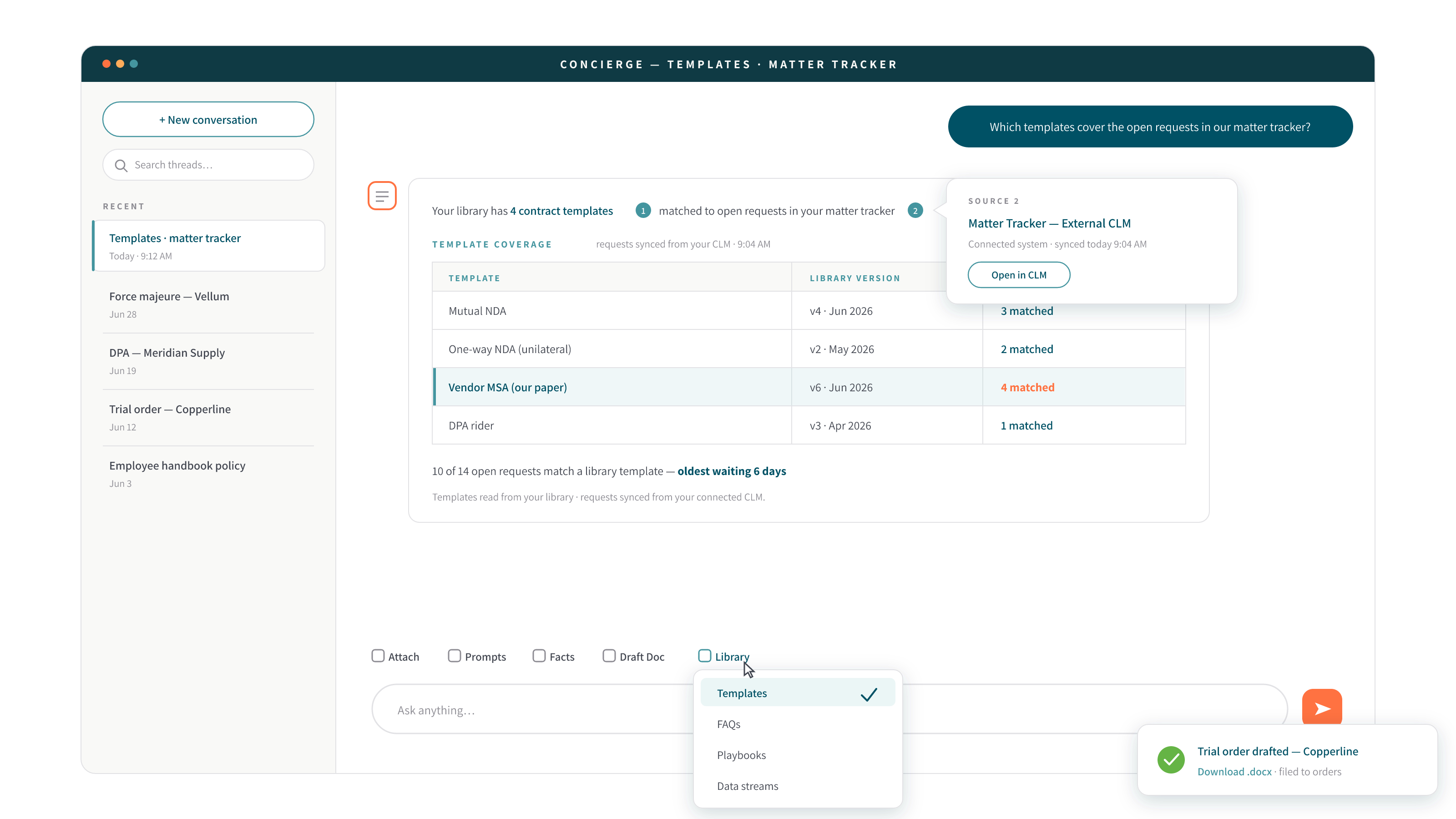Select the Mutual NDA row
Screen dimensions: 1456x819
(x=809, y=311)
